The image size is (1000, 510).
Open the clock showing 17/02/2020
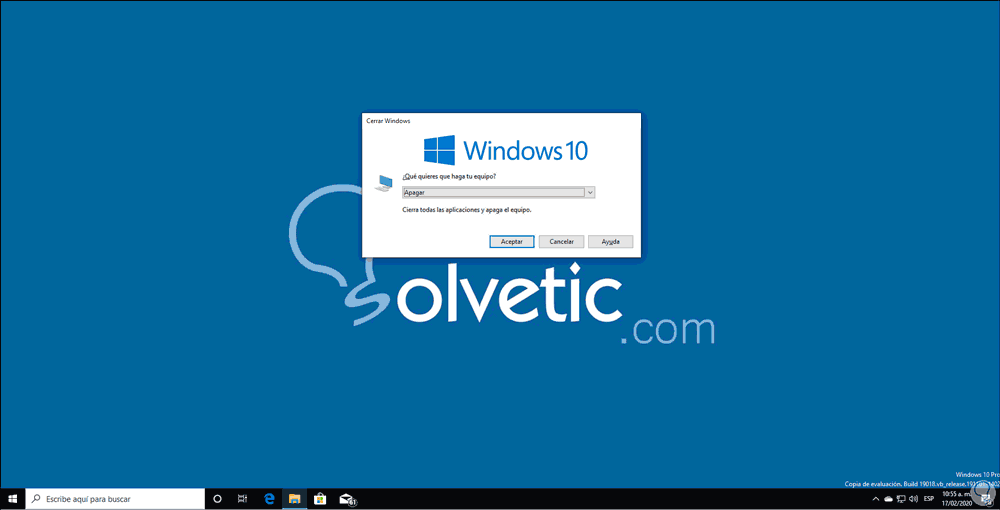coord(956,499)
